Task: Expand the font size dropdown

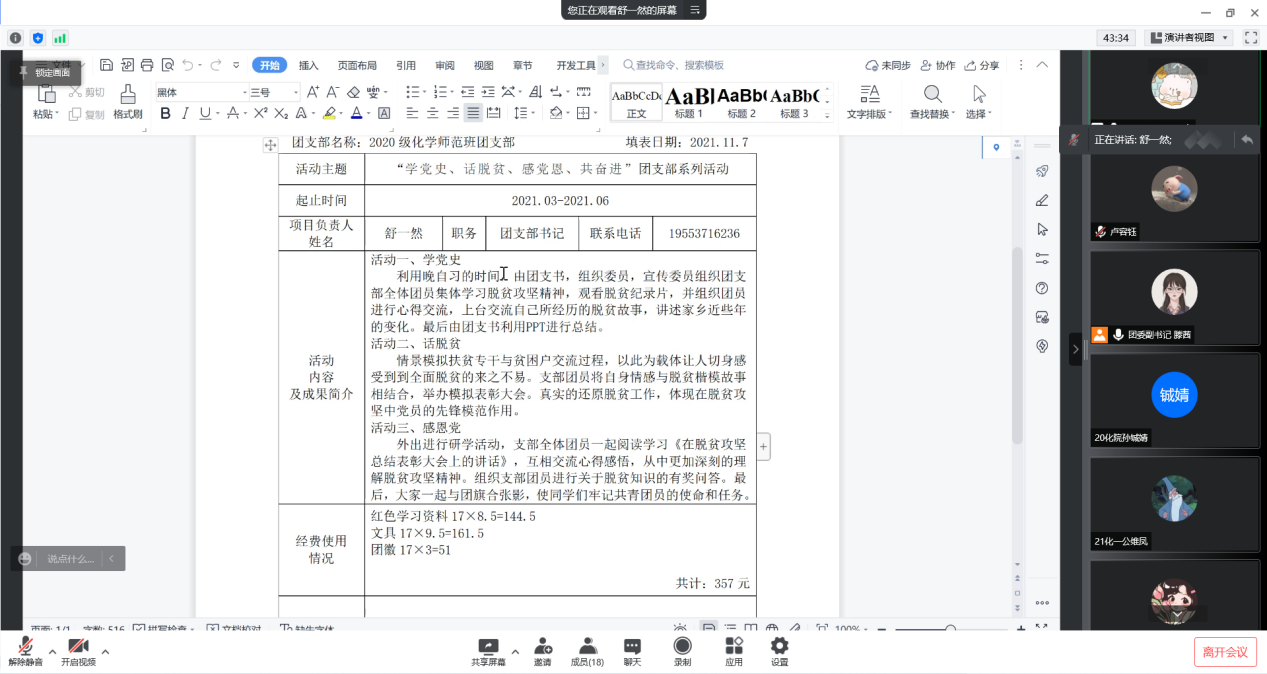Action: [x=297, y=92]
